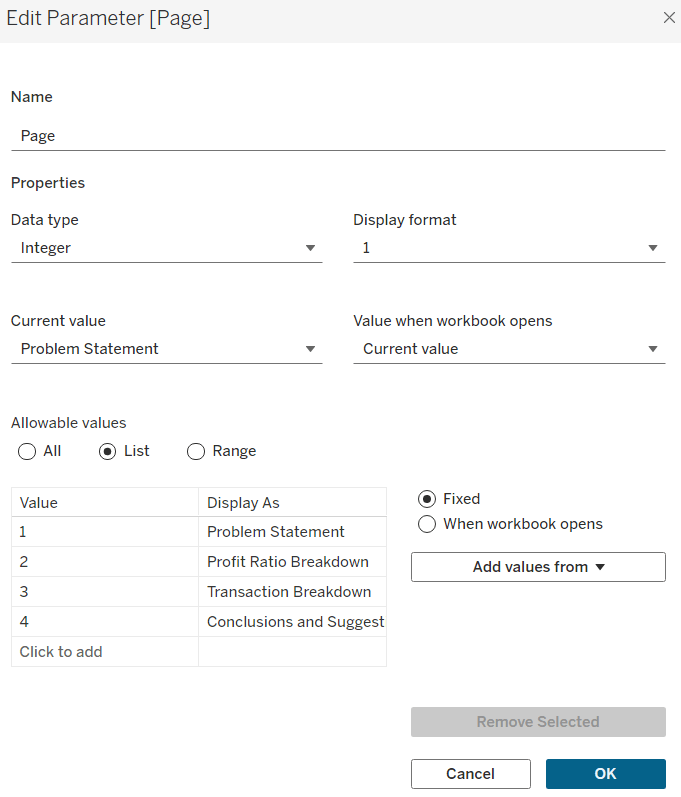681x797 pixels.
Task: Choose When workbook opens radio button
Action: pyautogui.click(x=427, y=524)
